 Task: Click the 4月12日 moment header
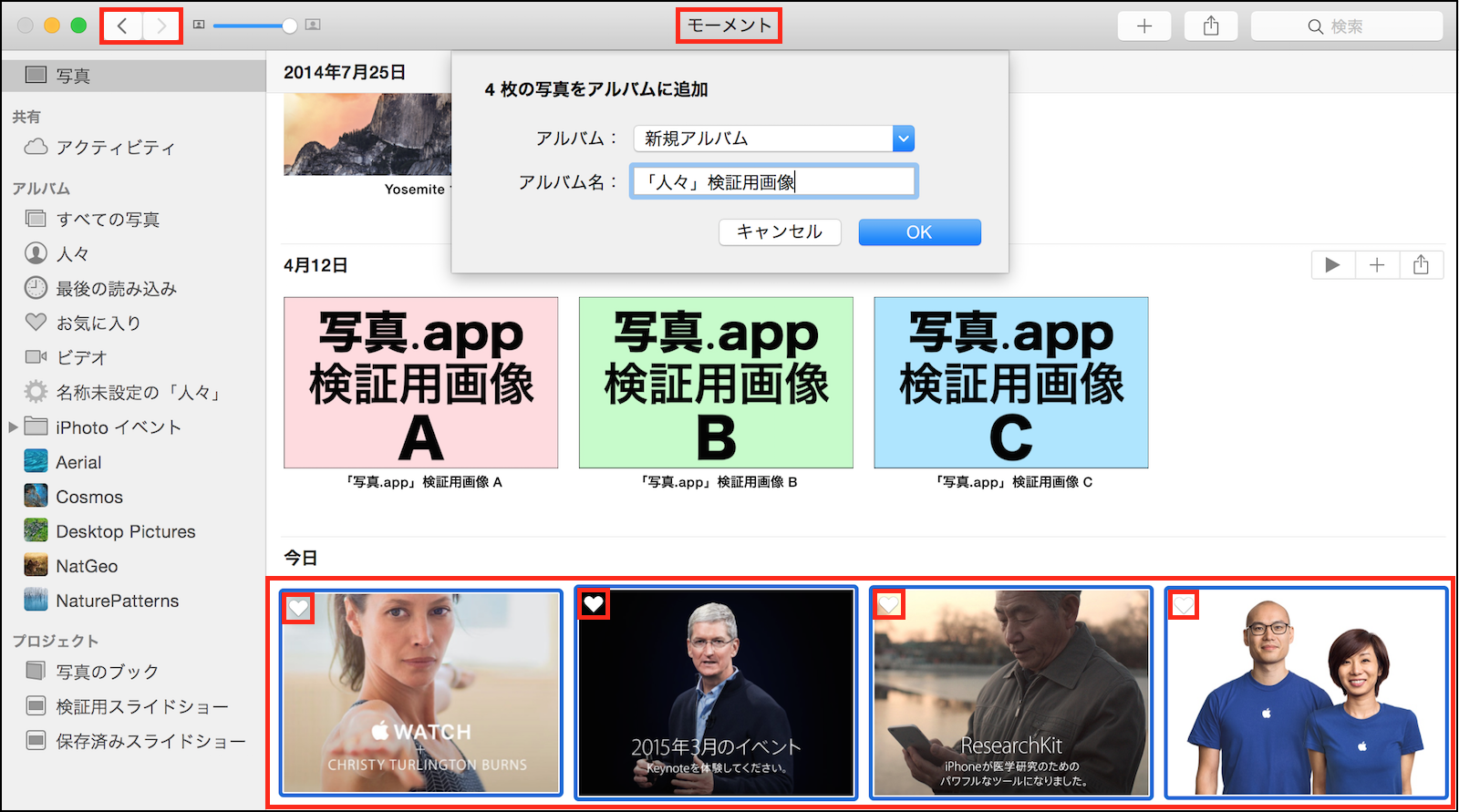[x=316, y=265]
